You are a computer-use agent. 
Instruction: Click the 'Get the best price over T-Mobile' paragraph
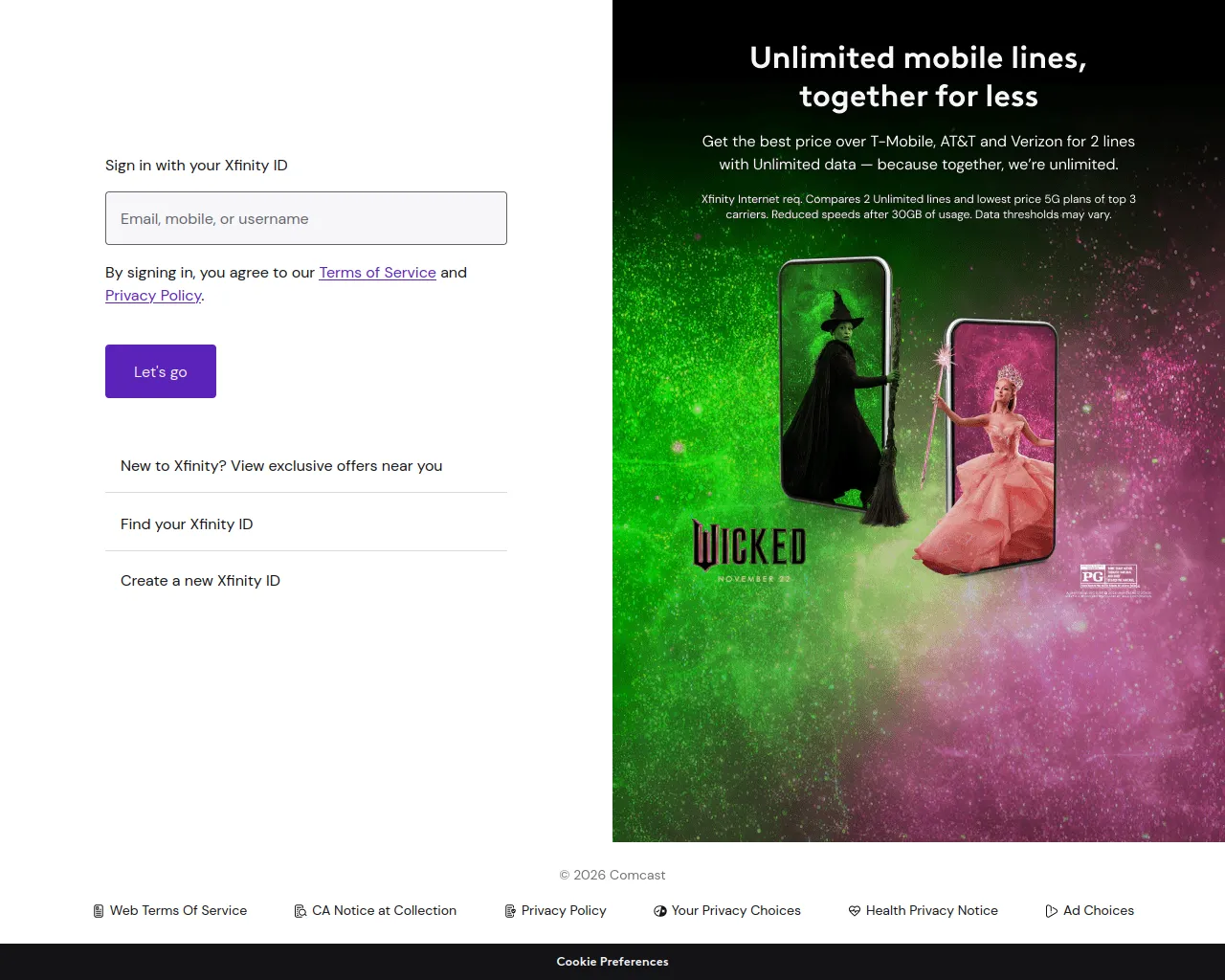click(x=919, y=153)
